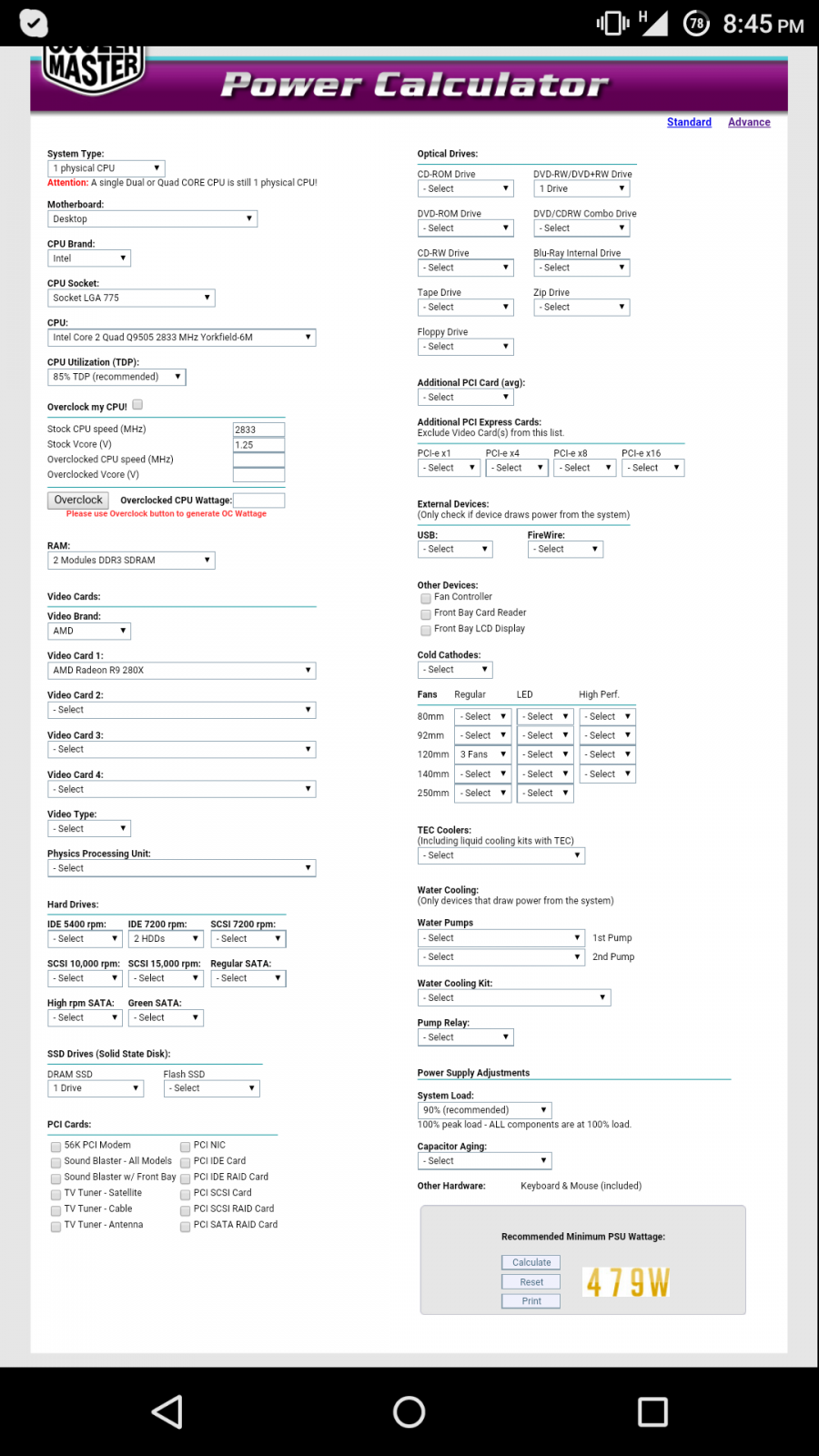The image size is (819, 1456).
Task: Open Video Card 1 dropdown
Action: (x=182, y=671)
